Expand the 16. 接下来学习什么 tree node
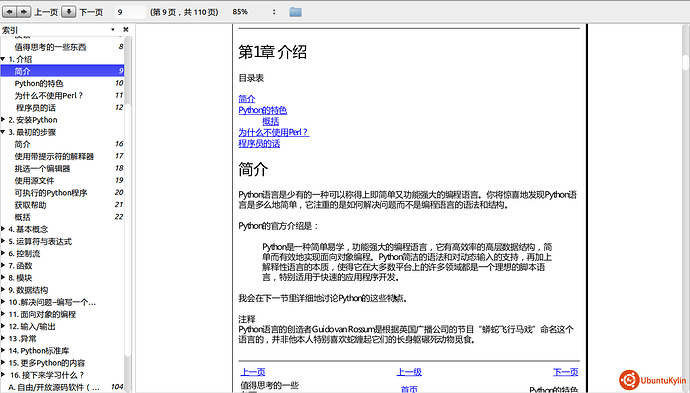The width and height of the screenshot is (690, 393). [3, 375]
